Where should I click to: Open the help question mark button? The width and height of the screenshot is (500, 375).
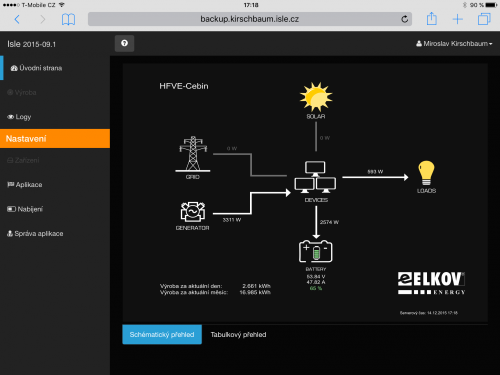click(124, 43)
